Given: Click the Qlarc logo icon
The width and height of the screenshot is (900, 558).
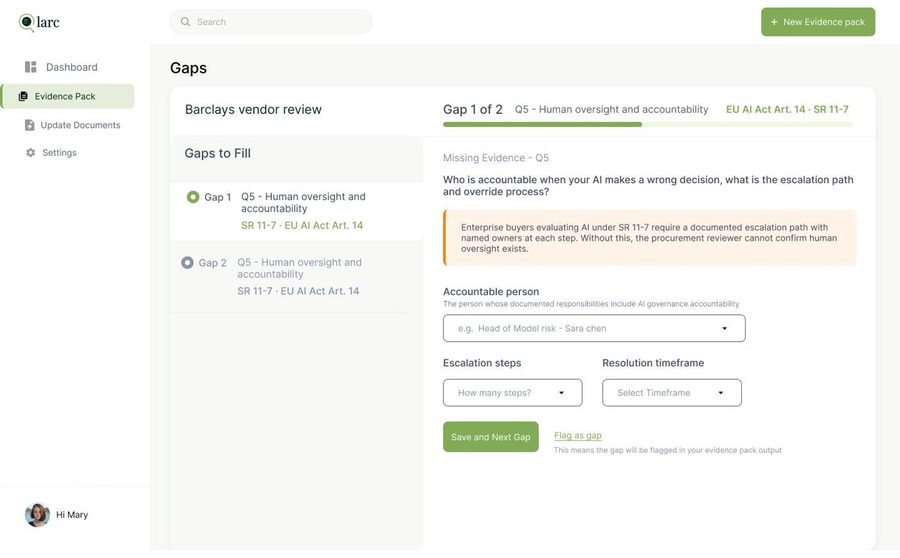Looking at the screenshot, I should 26,22.
